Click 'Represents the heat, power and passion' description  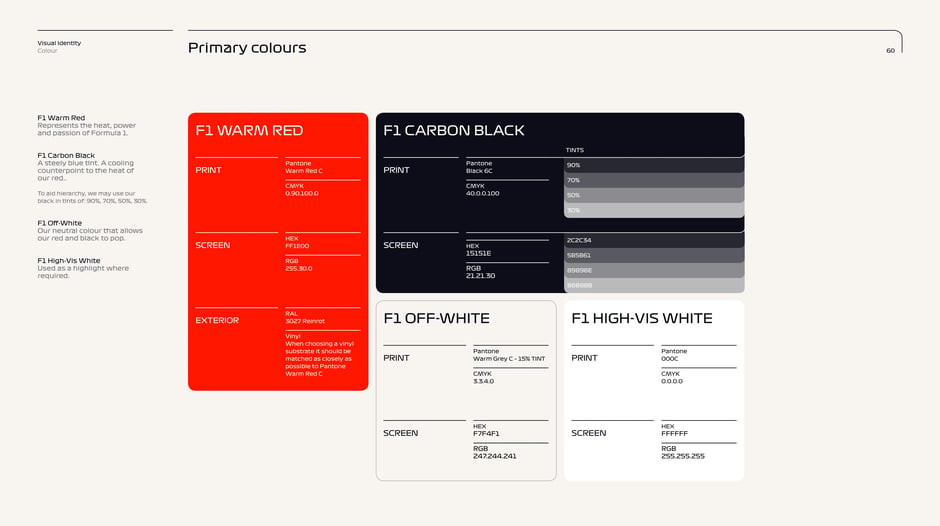click(x=87, y=130)
